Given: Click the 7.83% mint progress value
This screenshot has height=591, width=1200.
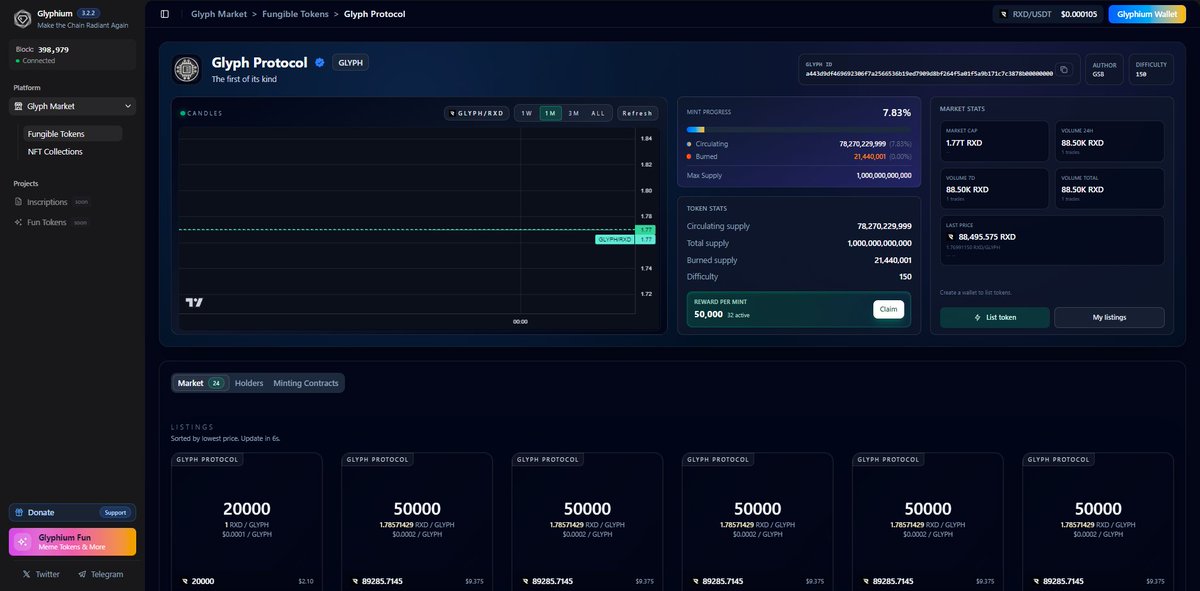Looking at the screenshot, I should [897, 112].
